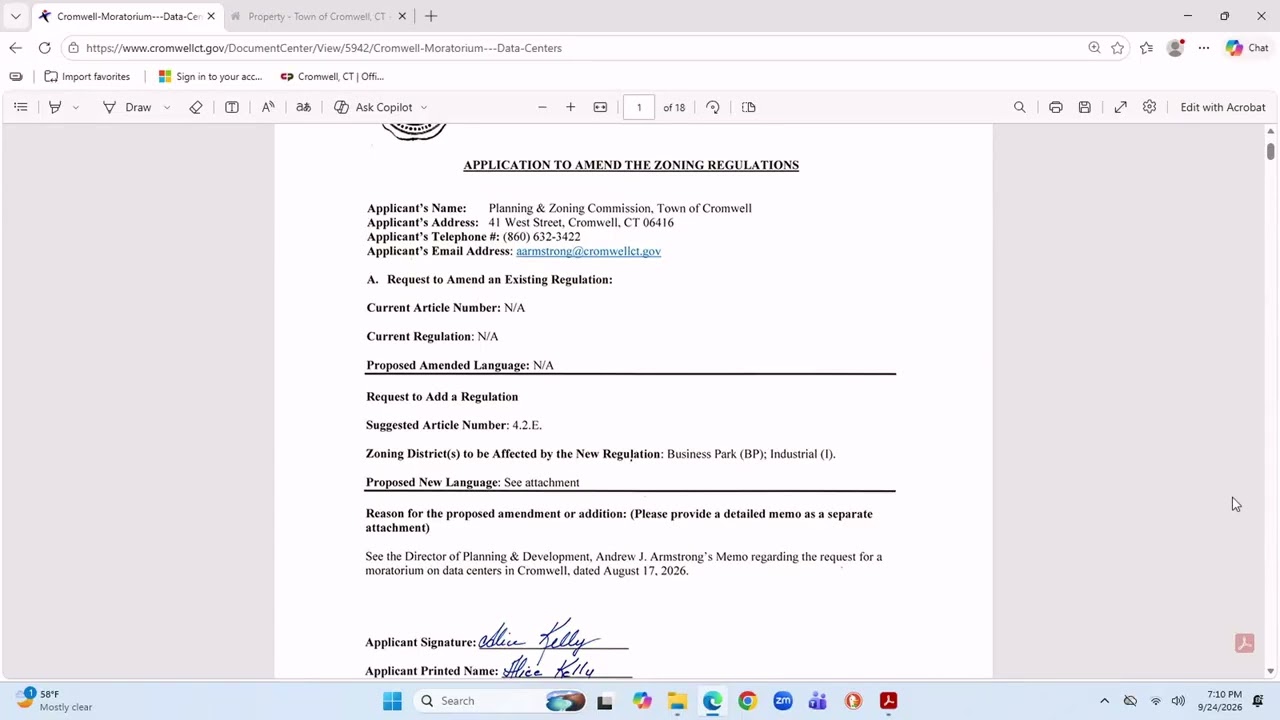
Task: Expand the Highlight color options arrow
Action: point(75,107)
